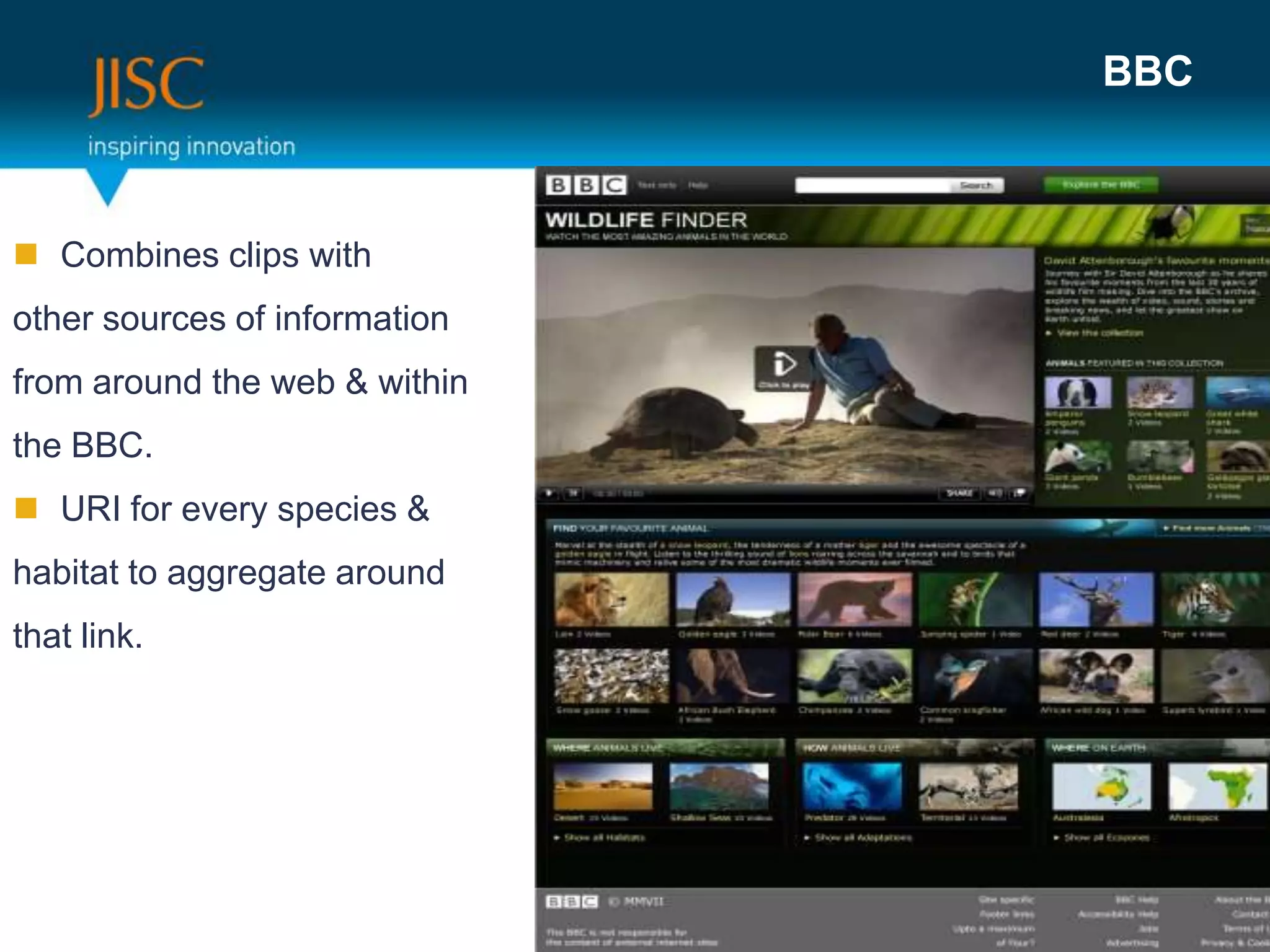Expand Show all Habitats link
Screen dimensions: 1270x952
point(603,838)
